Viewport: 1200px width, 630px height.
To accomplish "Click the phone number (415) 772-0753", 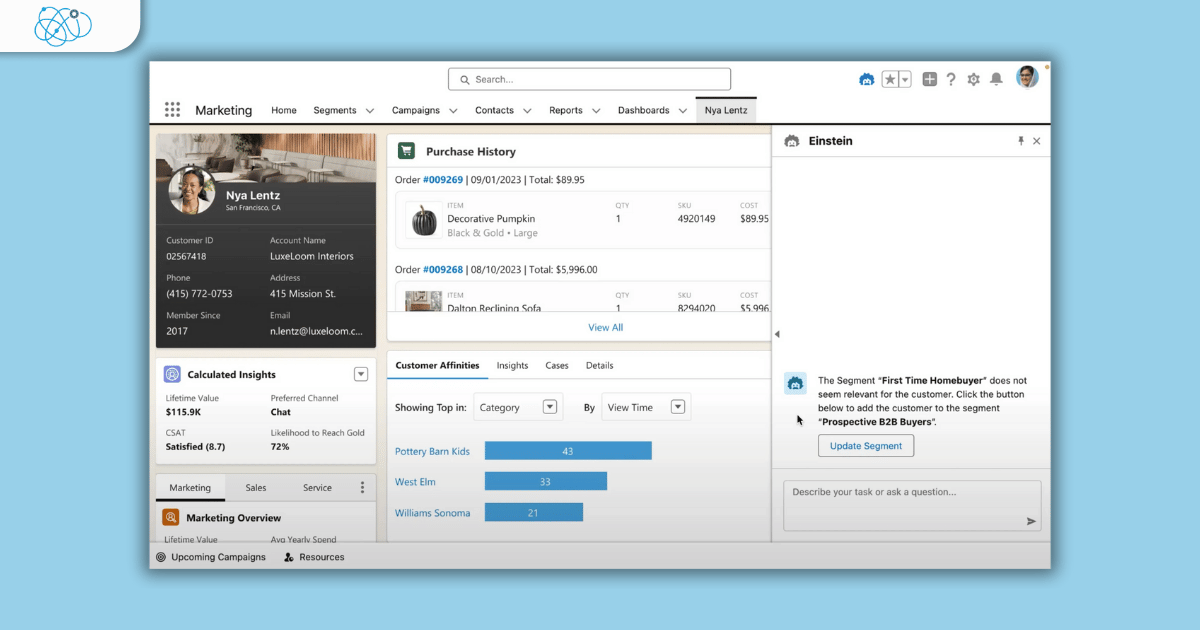I will (199, 294).
